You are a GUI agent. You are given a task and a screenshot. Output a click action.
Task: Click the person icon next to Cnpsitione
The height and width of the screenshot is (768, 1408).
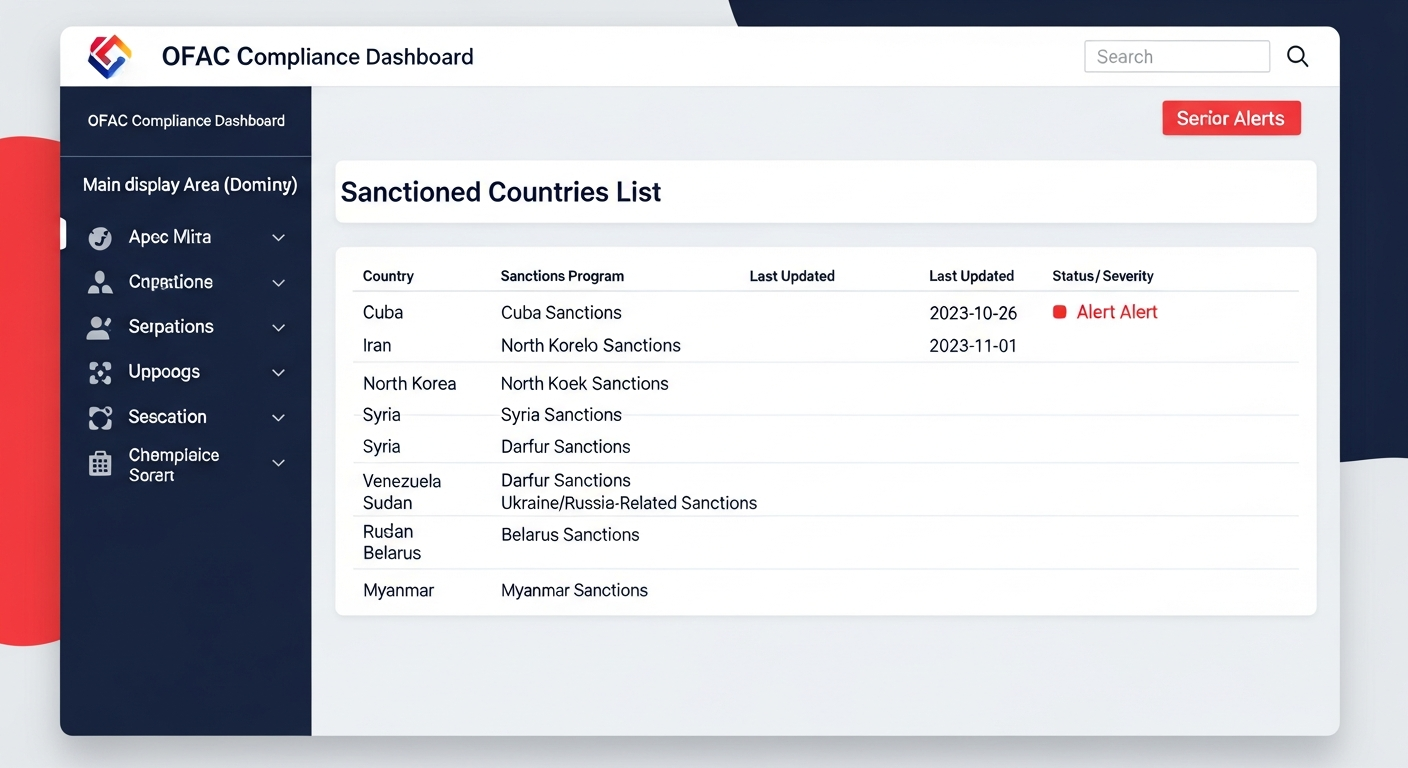tap(99, 282)
